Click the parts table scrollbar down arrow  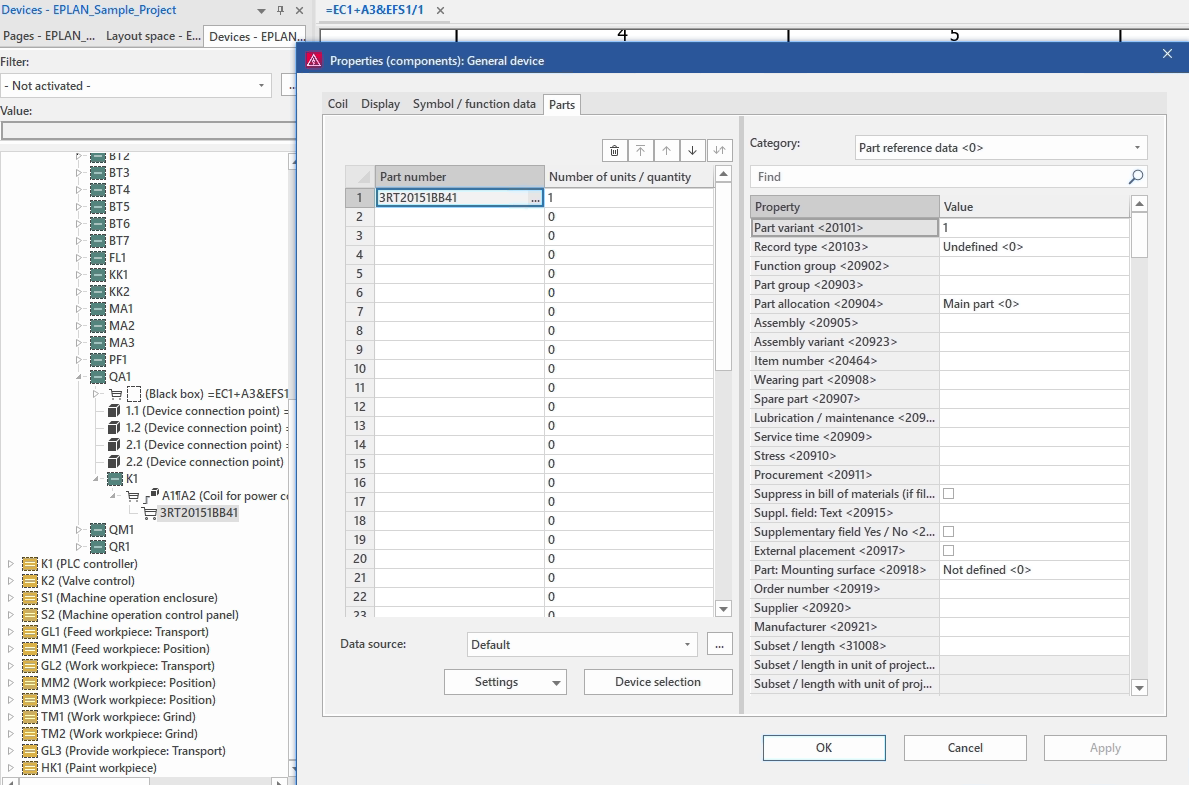coord(723,609)
